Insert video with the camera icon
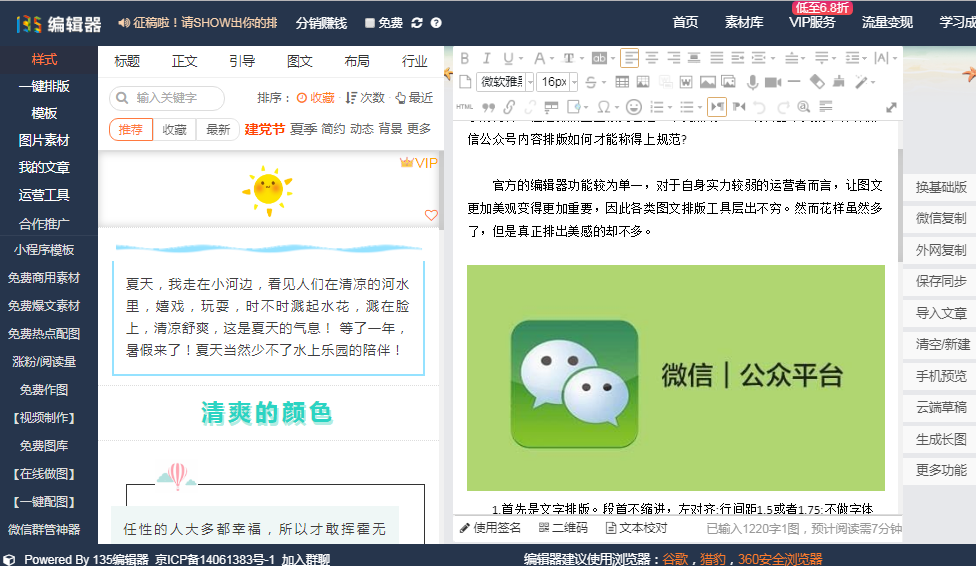Image resolution: width=976 pixels, height=566 pixels. pyautogui.click(x=772, y=82)
